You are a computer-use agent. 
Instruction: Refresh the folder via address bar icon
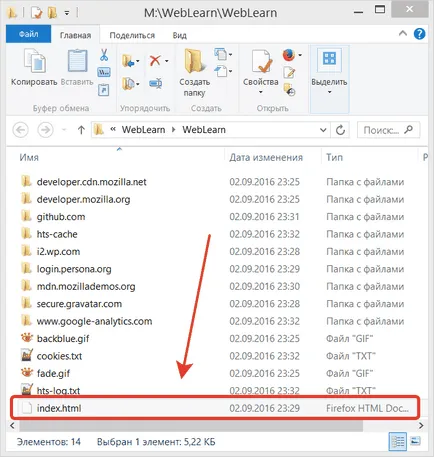[340, 130]
